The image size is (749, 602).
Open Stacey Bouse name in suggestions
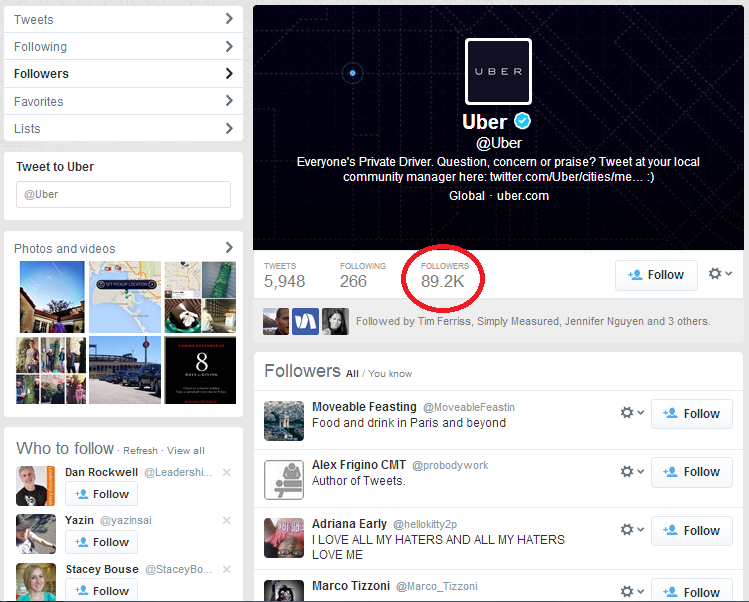102,569
